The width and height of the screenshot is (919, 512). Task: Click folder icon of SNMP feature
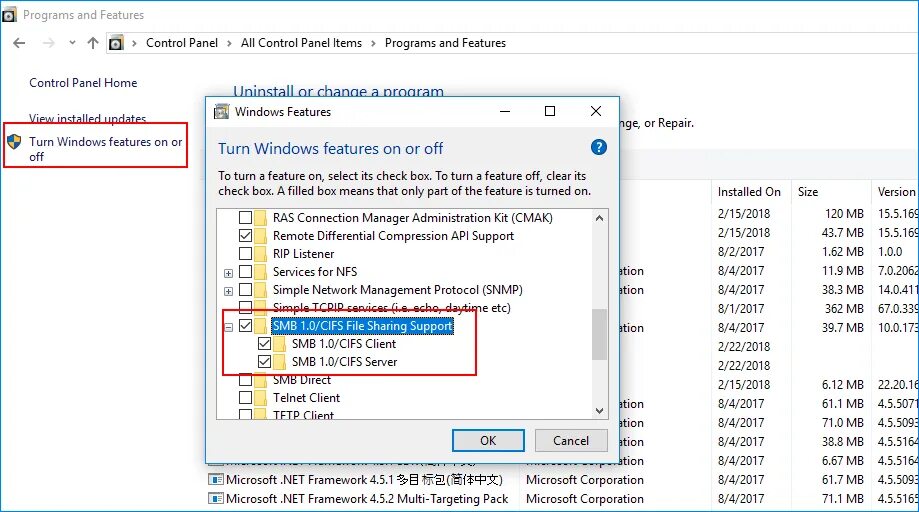[x=260, y=290]
